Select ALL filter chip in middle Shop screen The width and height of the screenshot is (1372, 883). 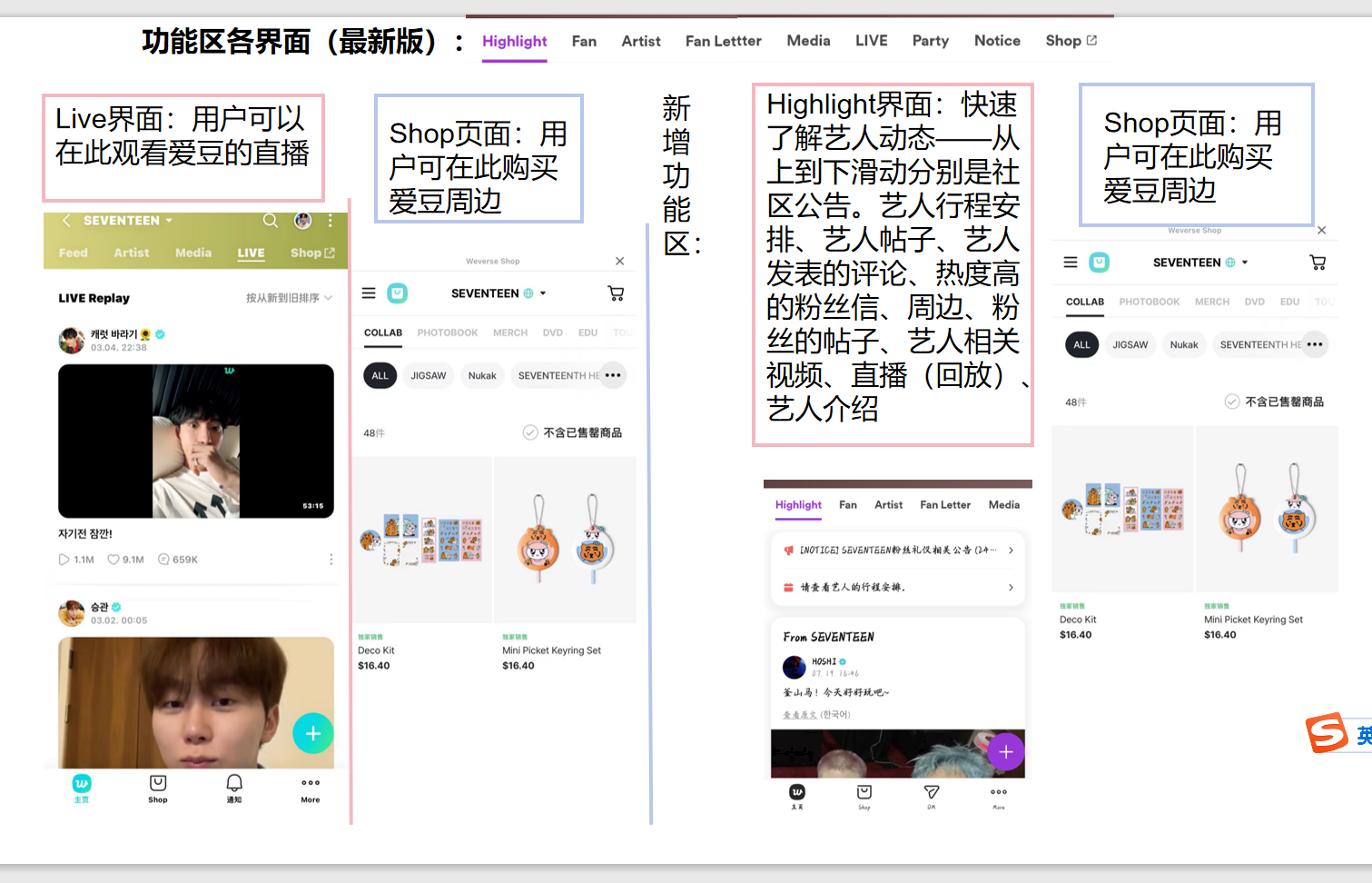pos(380,375)
